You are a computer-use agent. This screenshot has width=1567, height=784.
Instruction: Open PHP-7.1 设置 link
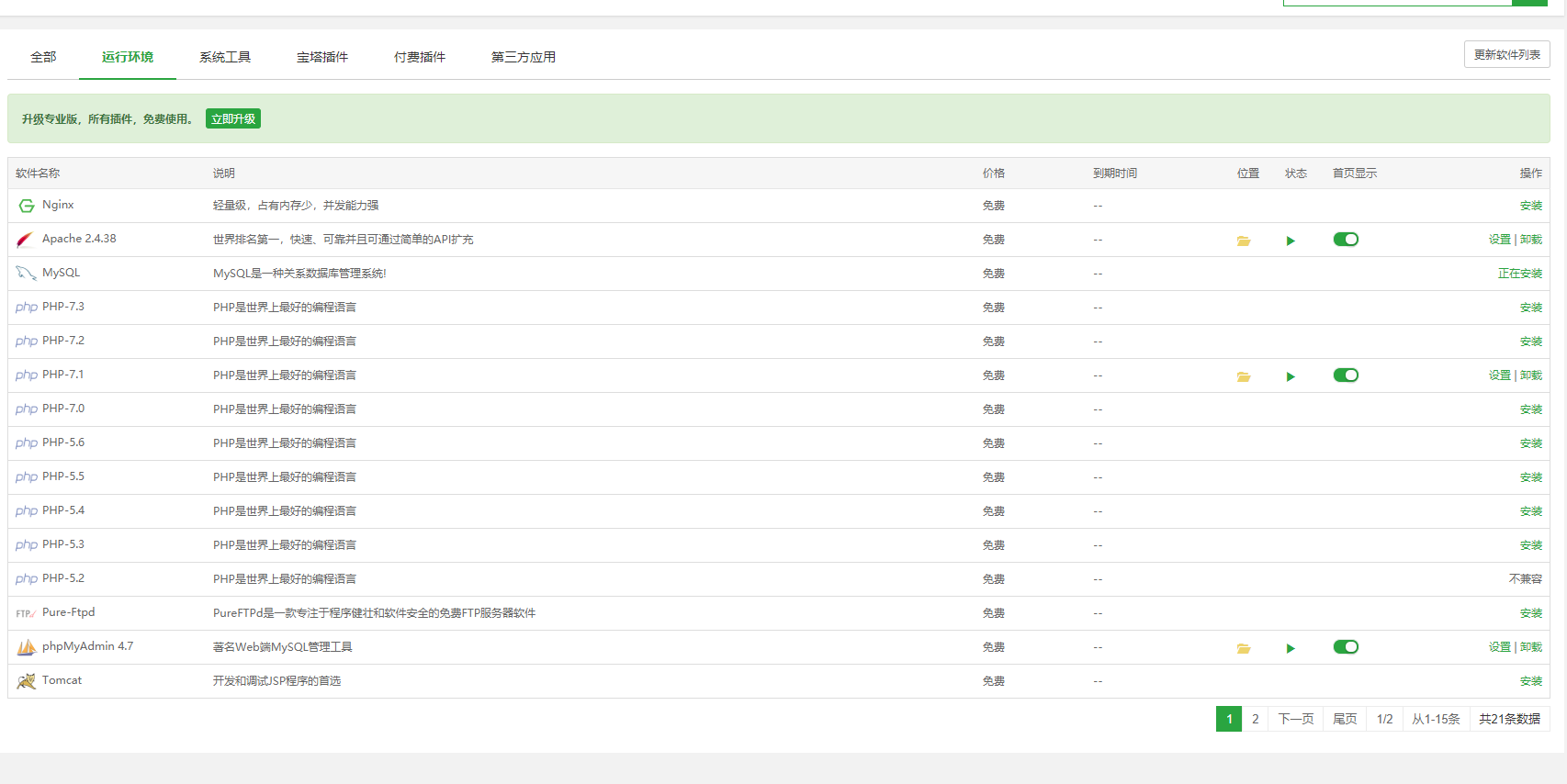coord(1499,375)
